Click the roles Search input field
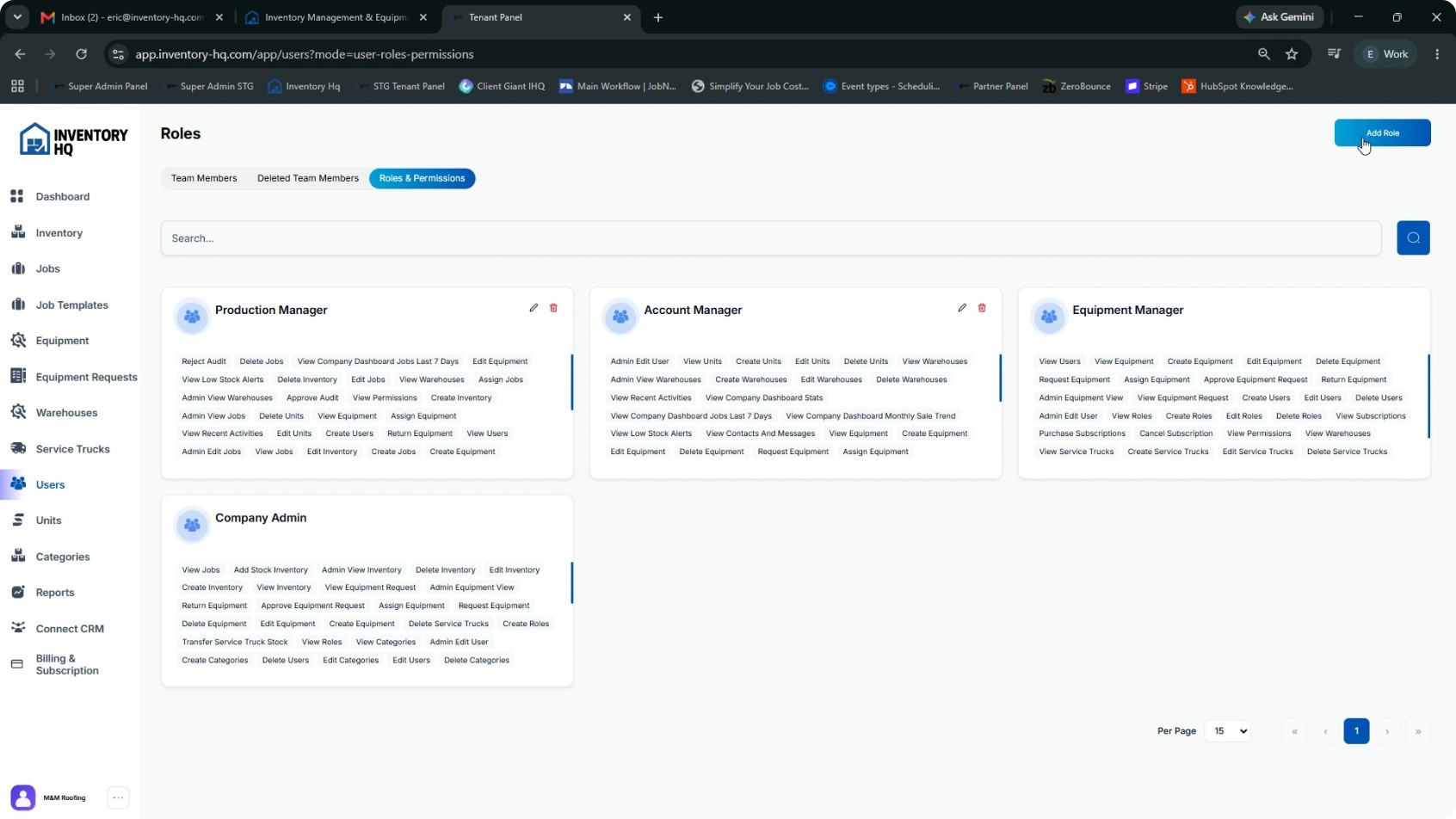The height and width of the screenshot is (819, 1456). point(771,238)
